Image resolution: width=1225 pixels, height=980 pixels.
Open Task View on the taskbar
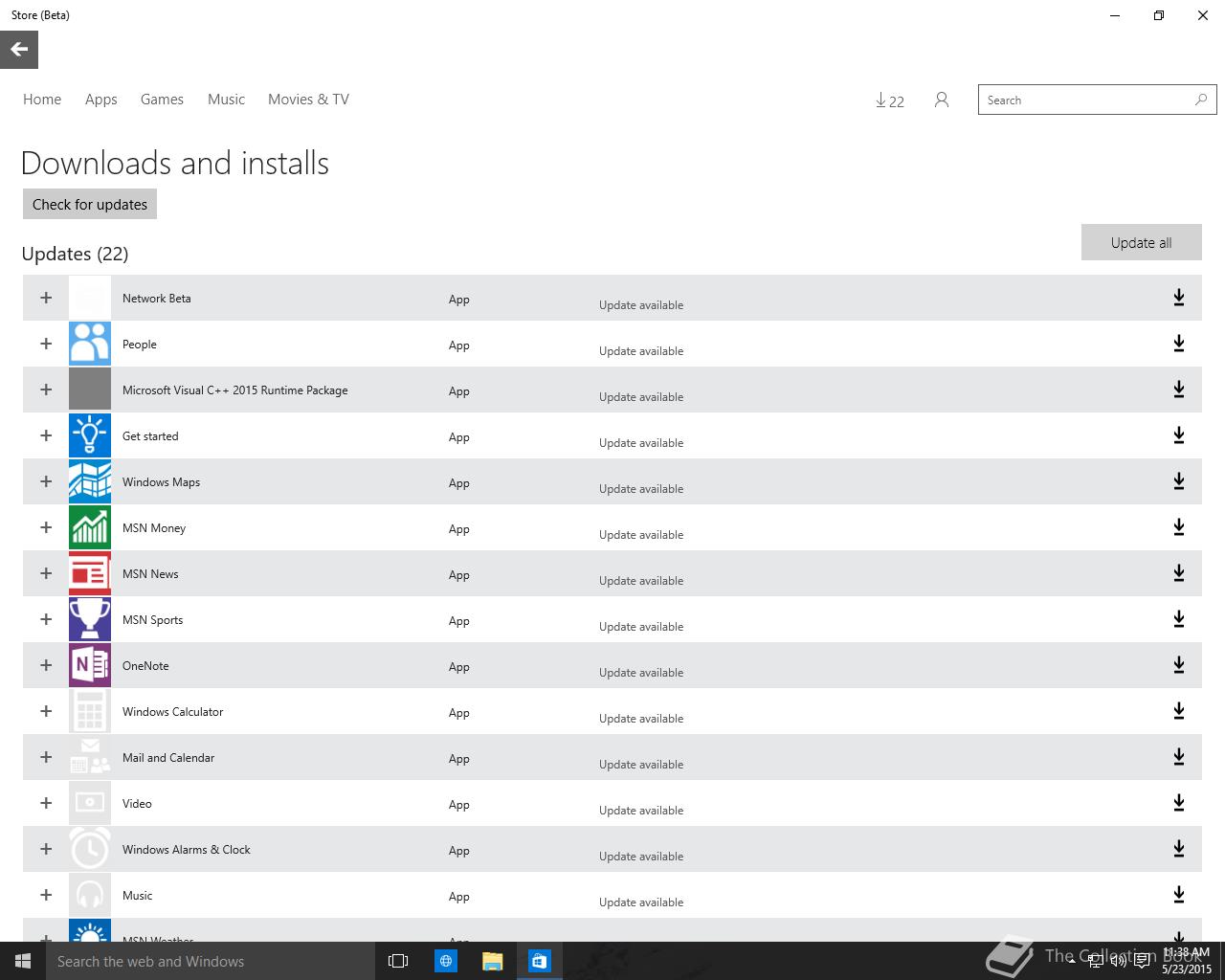[x=398, y=961]
